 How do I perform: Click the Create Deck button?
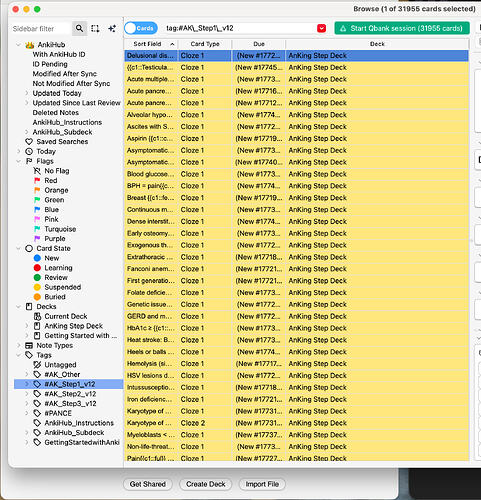pos(206,484)
